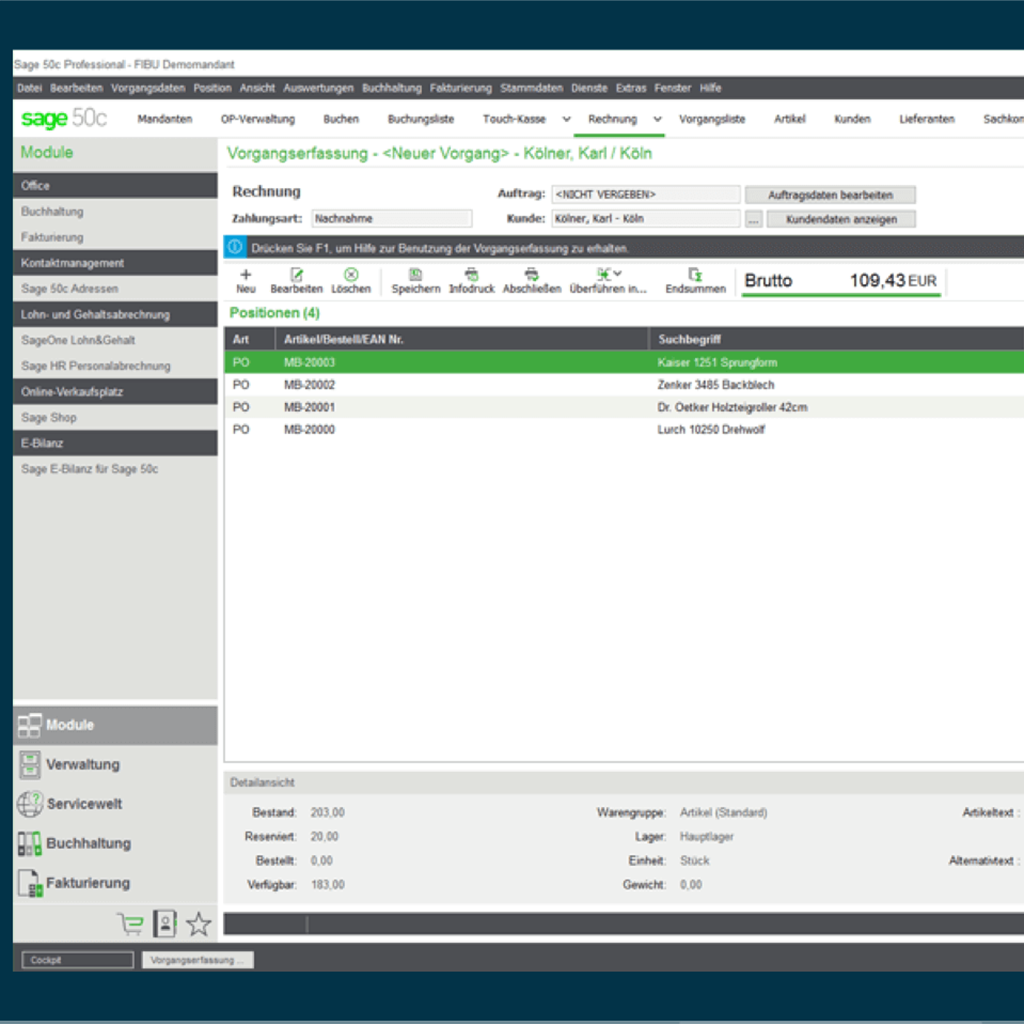Click the Neu plus icon
The height and width of the screenshot is (1024, 1024).
pyautogui.click(x=246, y=274)
